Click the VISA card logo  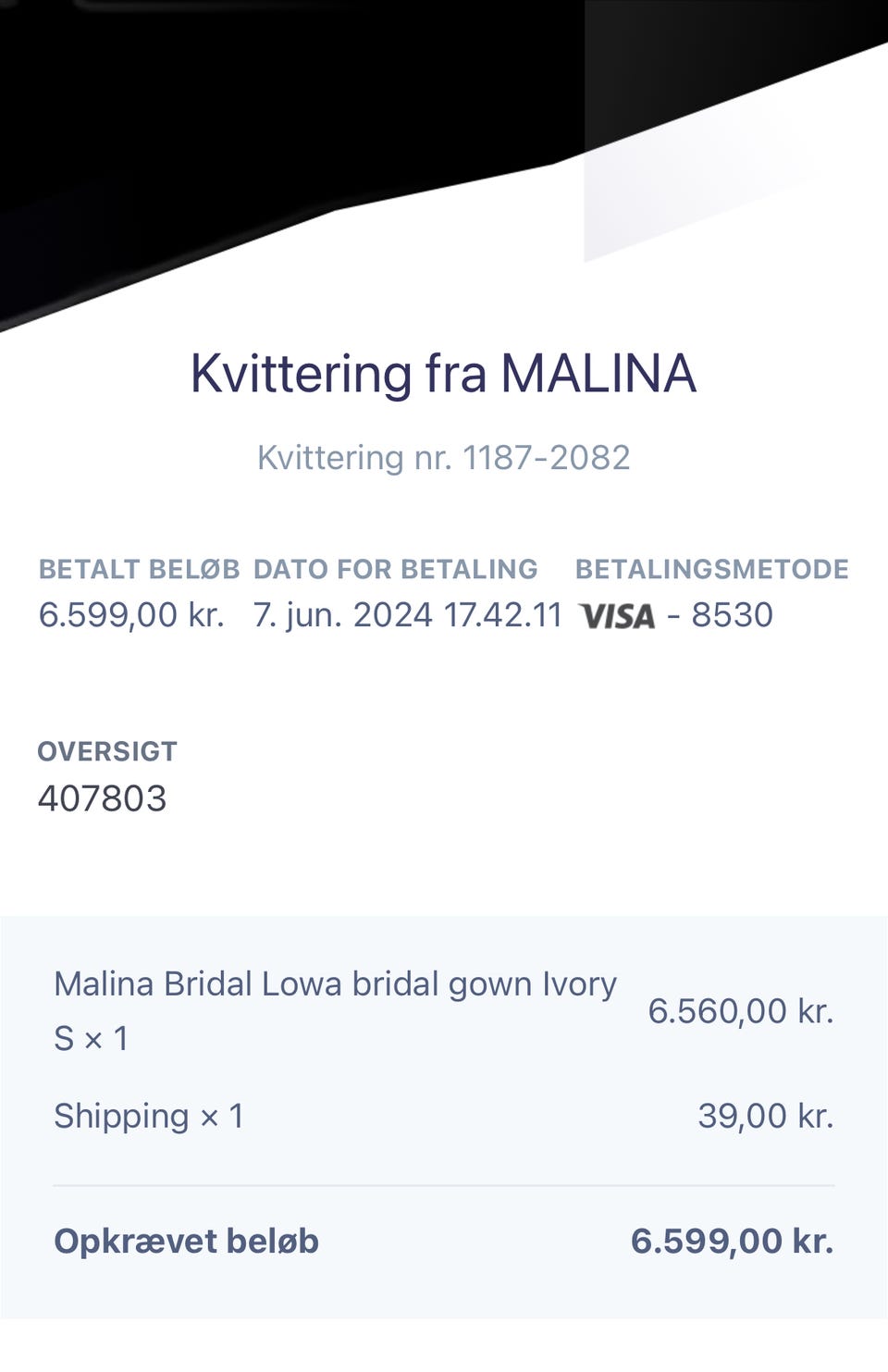[x=617, y=616]
